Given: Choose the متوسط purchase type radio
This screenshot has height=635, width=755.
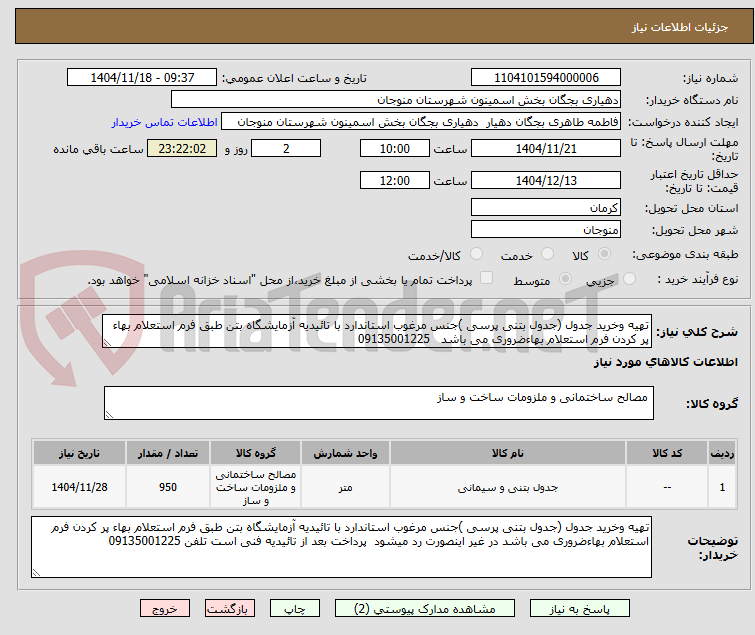Looking at the screenshot, I should 565,279.
